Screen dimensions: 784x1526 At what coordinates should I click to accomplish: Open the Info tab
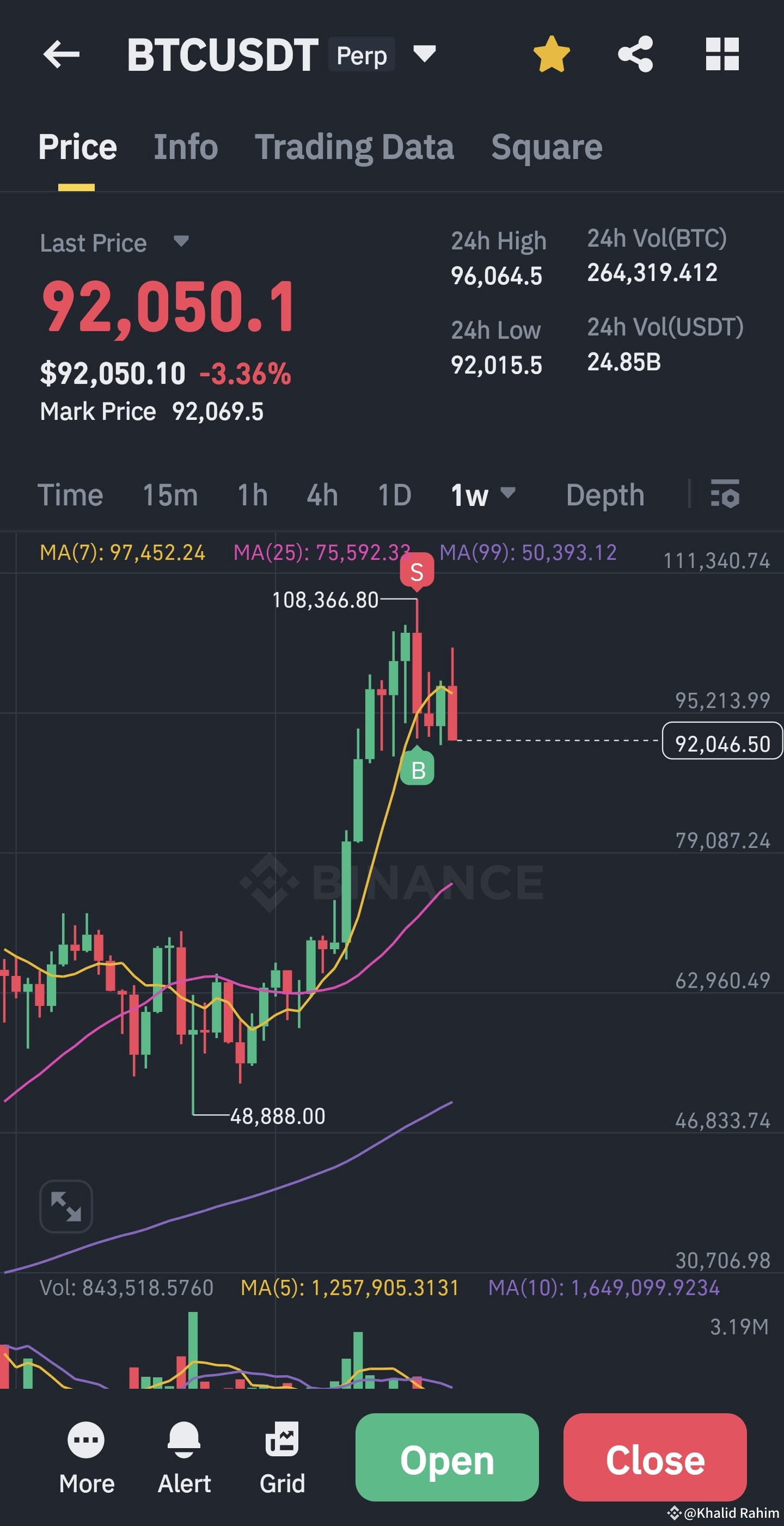click(185, 147)
